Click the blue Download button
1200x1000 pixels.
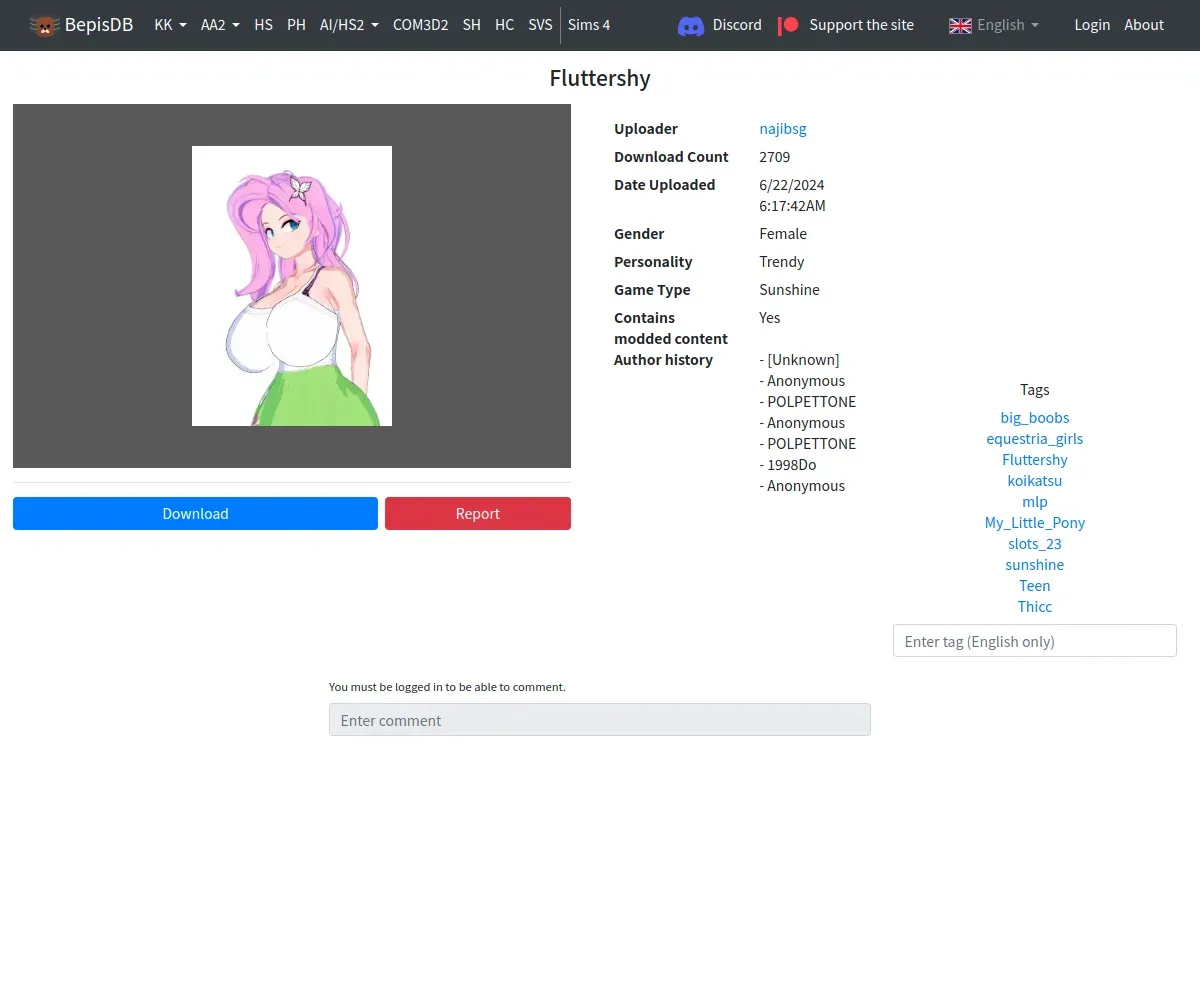click(x=195, y=513)
